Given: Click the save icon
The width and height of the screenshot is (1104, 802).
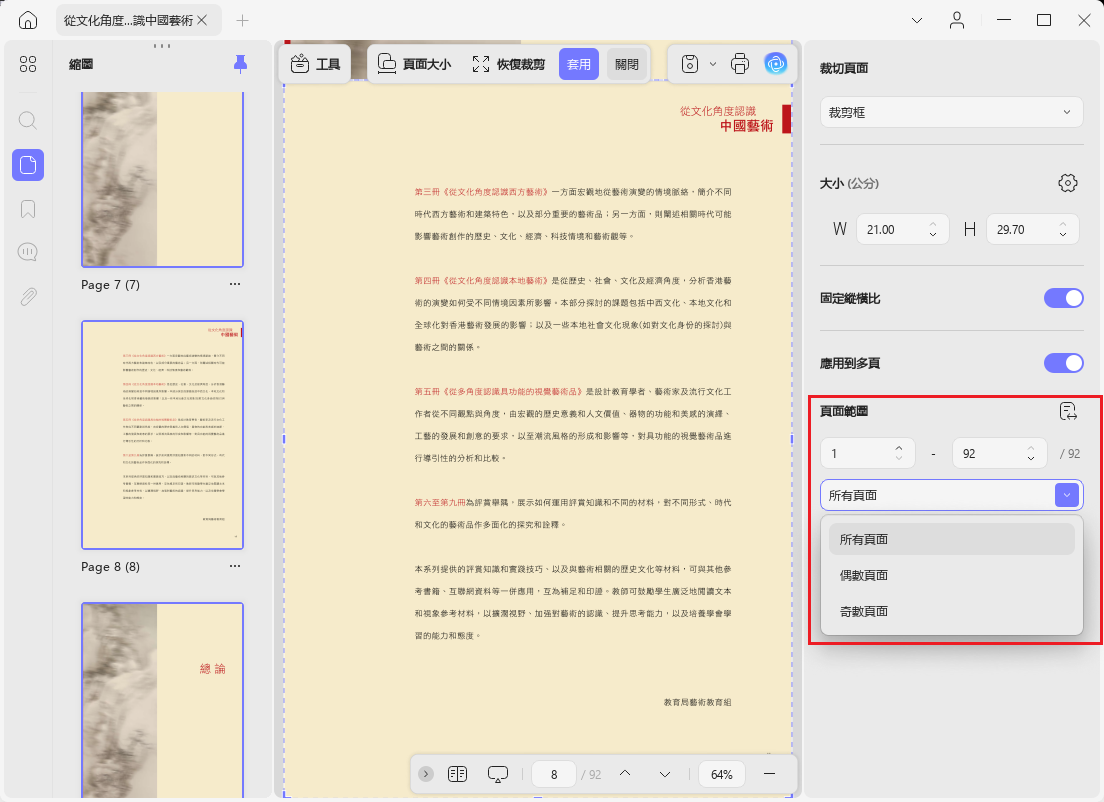Looking at the screenshot, I should pos(690,64).
